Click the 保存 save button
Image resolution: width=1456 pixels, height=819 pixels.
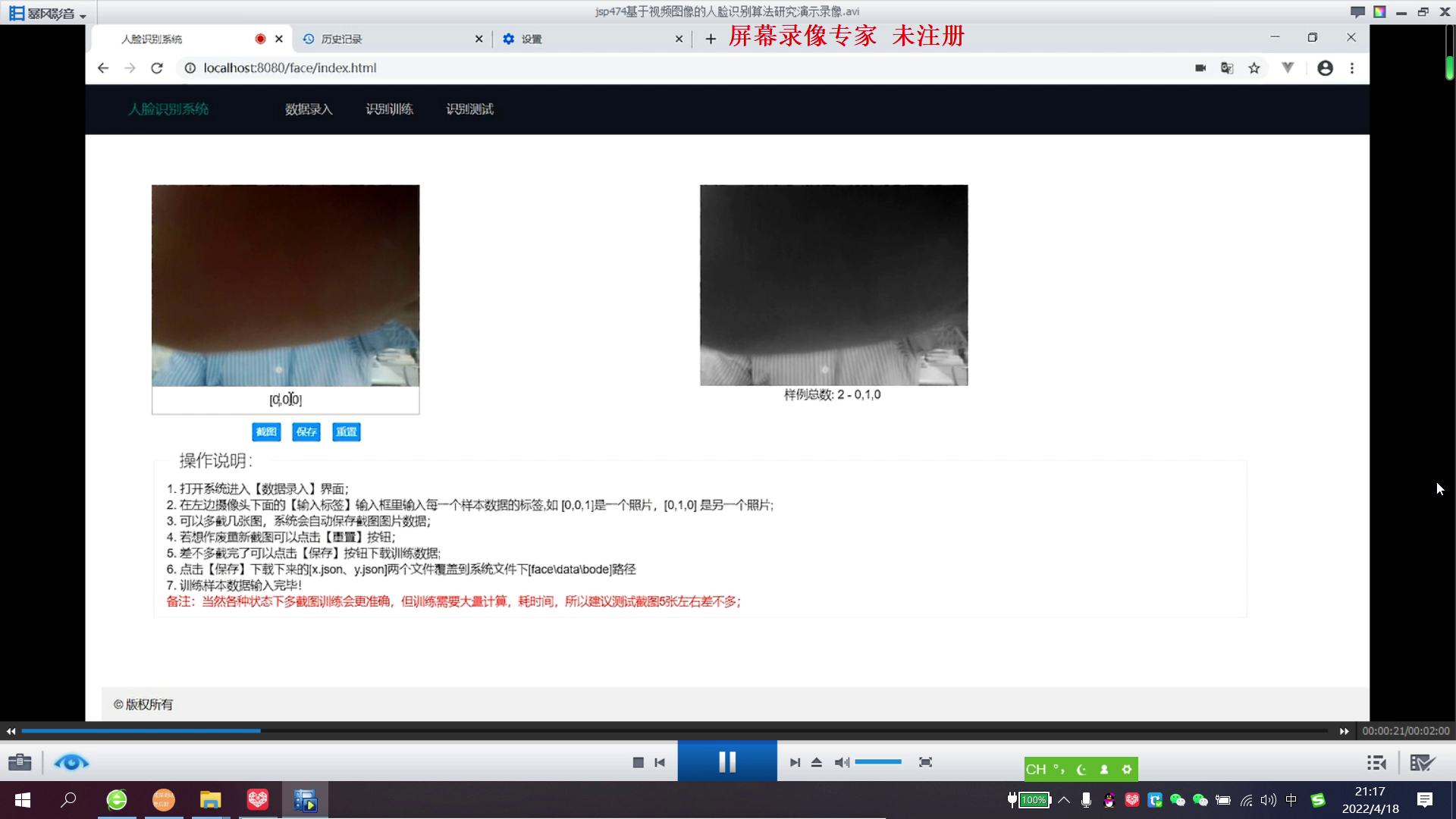[306, 431]
